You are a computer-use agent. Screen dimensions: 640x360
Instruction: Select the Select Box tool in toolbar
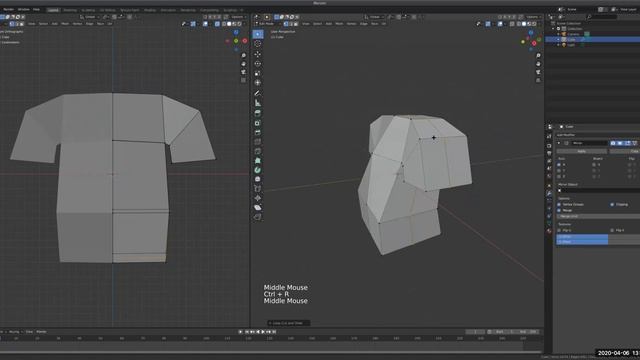(x=258, y=34)
